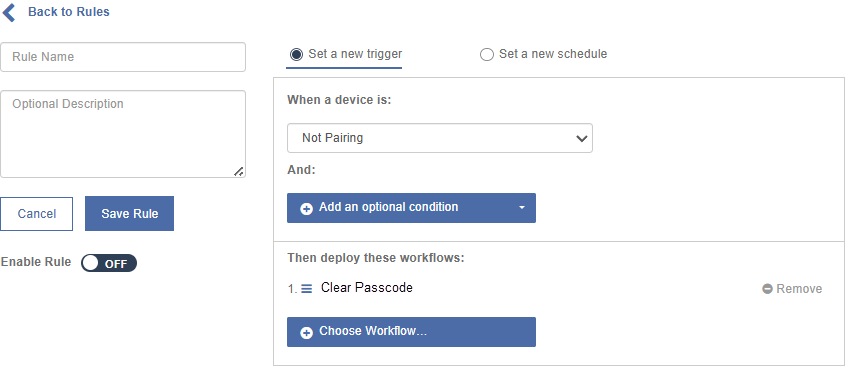
Task: Open the Not Pairing device state dropdown
Action: [440, 138]
